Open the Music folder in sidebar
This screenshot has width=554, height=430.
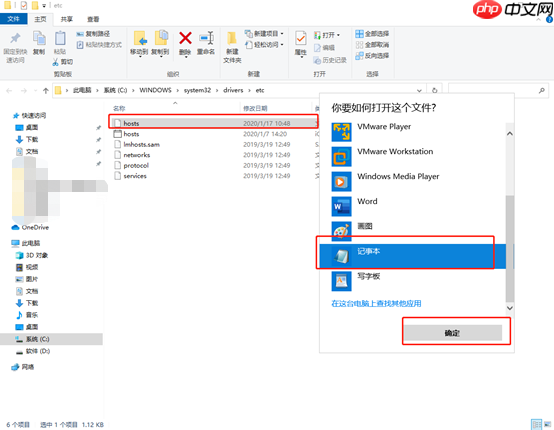point(27,315)
